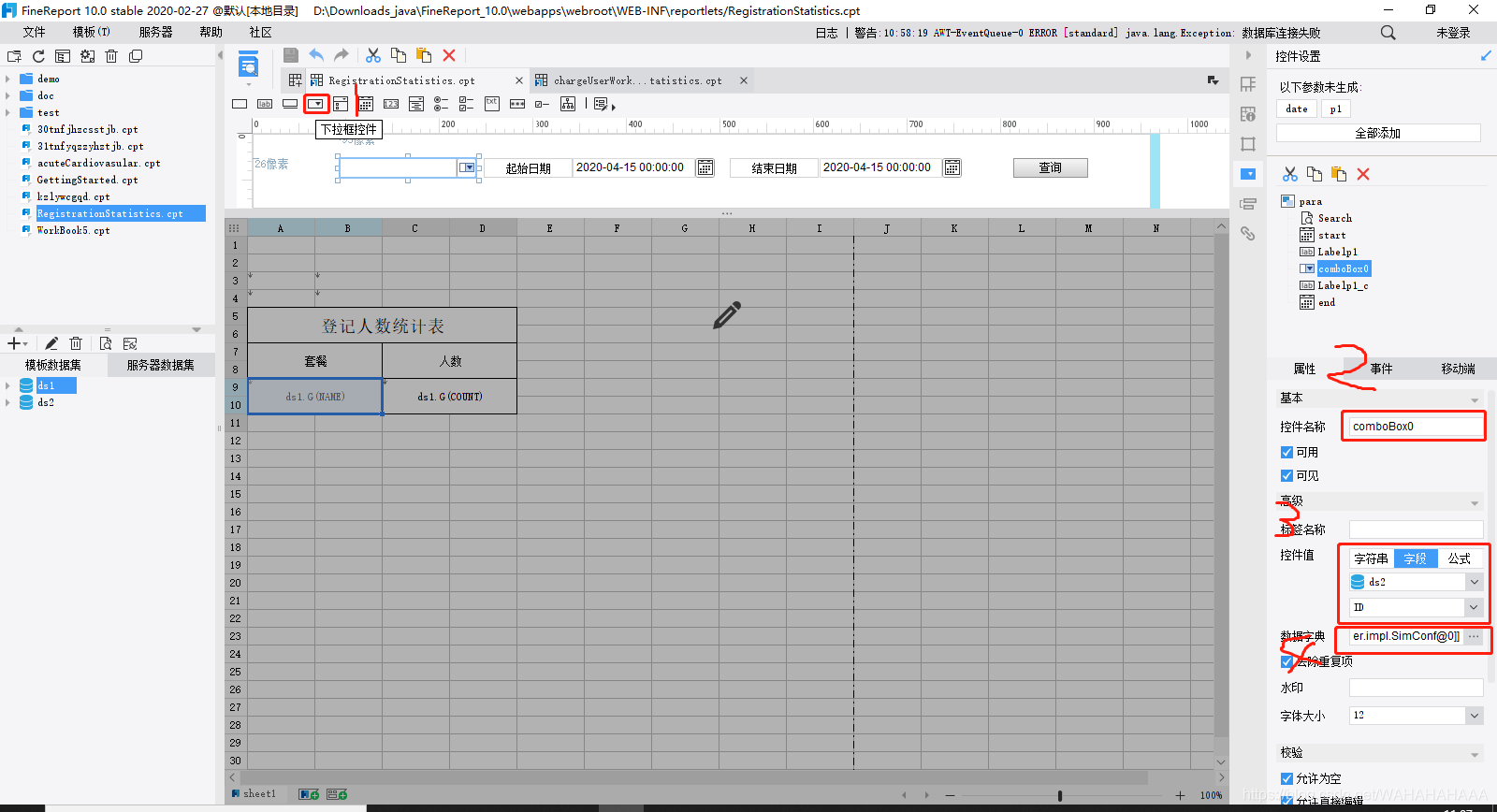Viewport: 1497px width, 812px height.
Task: Click the search magnifier in top bar
Action: (x=1388, y=33)
